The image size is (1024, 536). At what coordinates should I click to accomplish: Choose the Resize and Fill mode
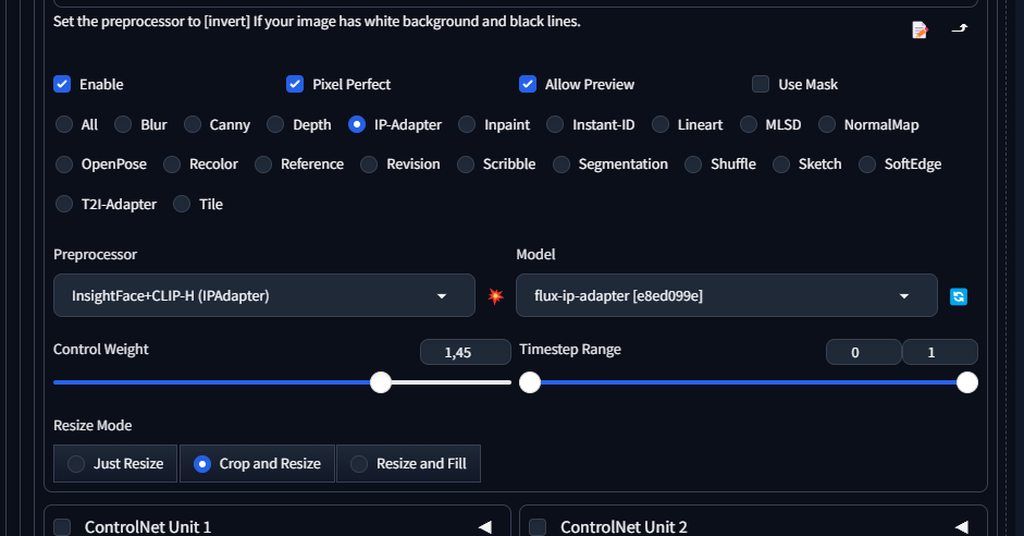(x=408, y=464)
